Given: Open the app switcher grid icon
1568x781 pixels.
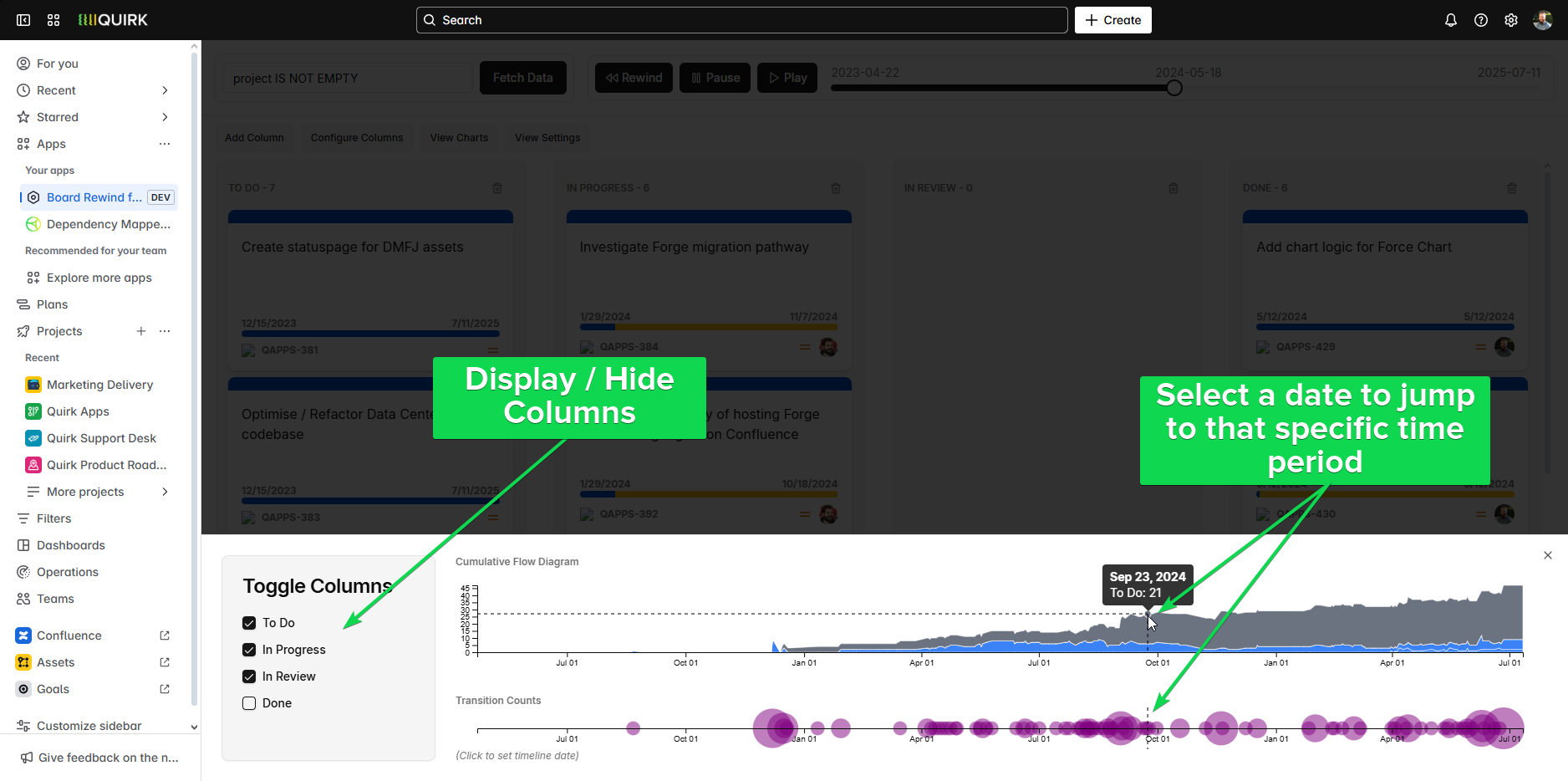Looking at the screenshot, I should point(53,20).
